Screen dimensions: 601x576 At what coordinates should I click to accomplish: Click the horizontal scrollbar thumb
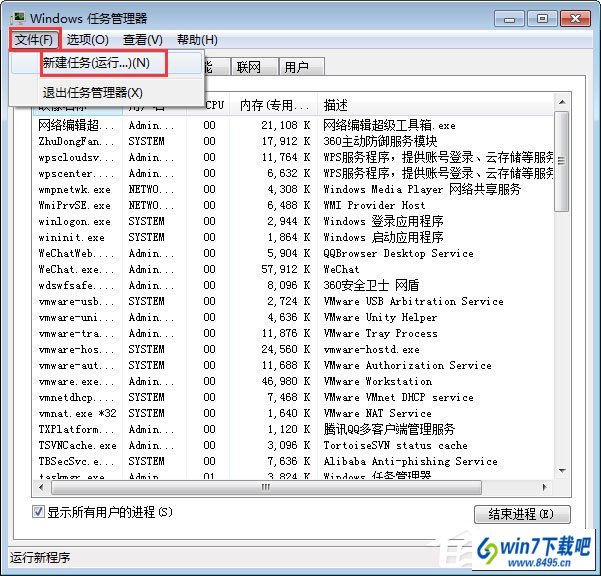tap(266, 487)
